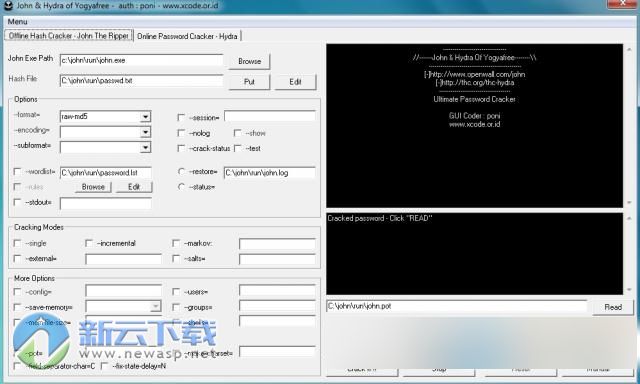The height and width of the screenshot is (384, 640).
Task: Switch to Online Password Cracker - Hydra tab
Action: coord(187,36)
